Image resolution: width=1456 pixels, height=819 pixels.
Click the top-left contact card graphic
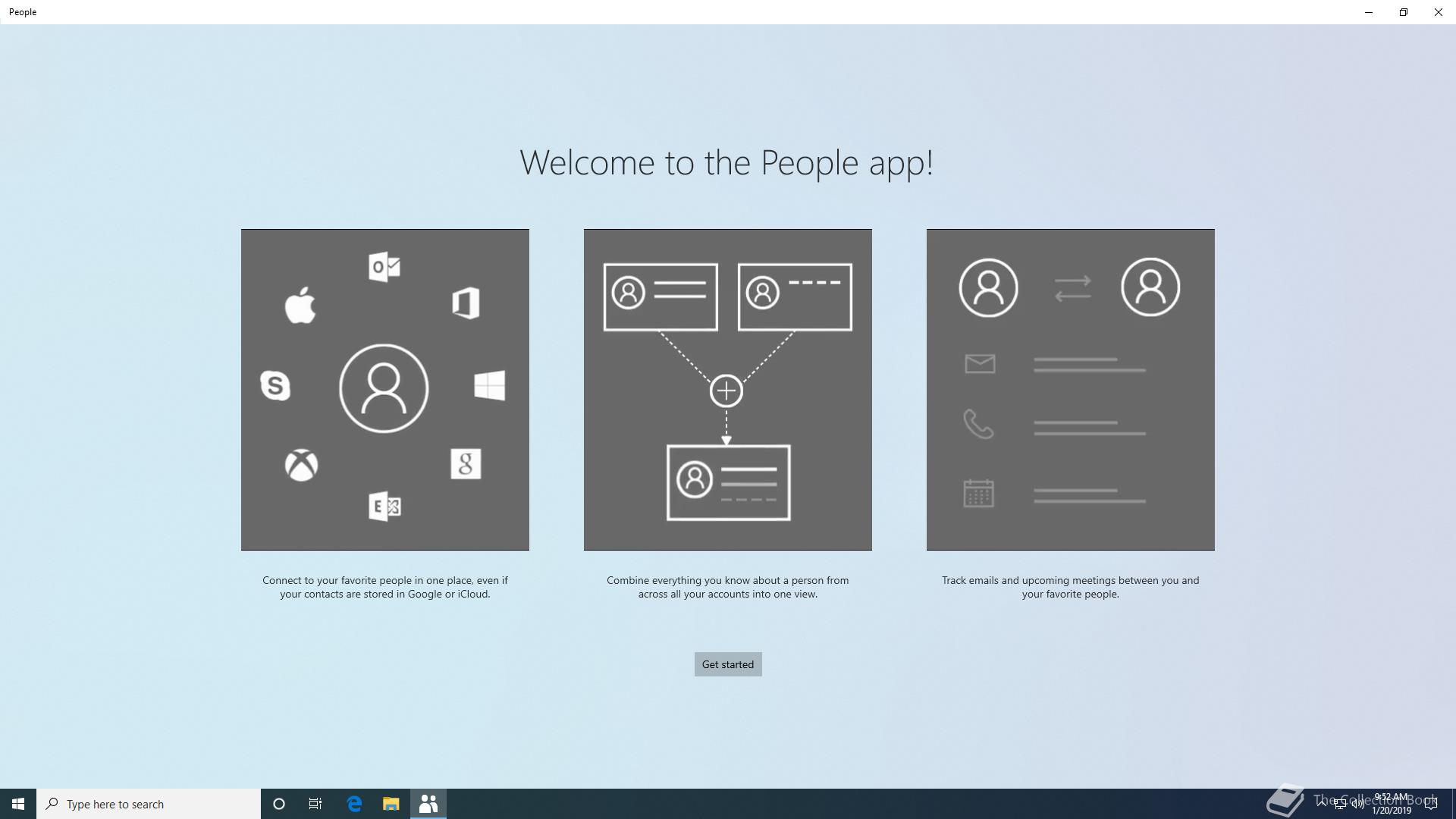[661, 297]
